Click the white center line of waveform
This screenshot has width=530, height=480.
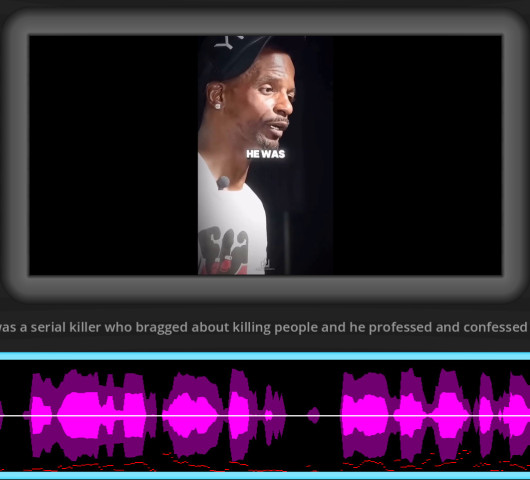coord(265,415)
